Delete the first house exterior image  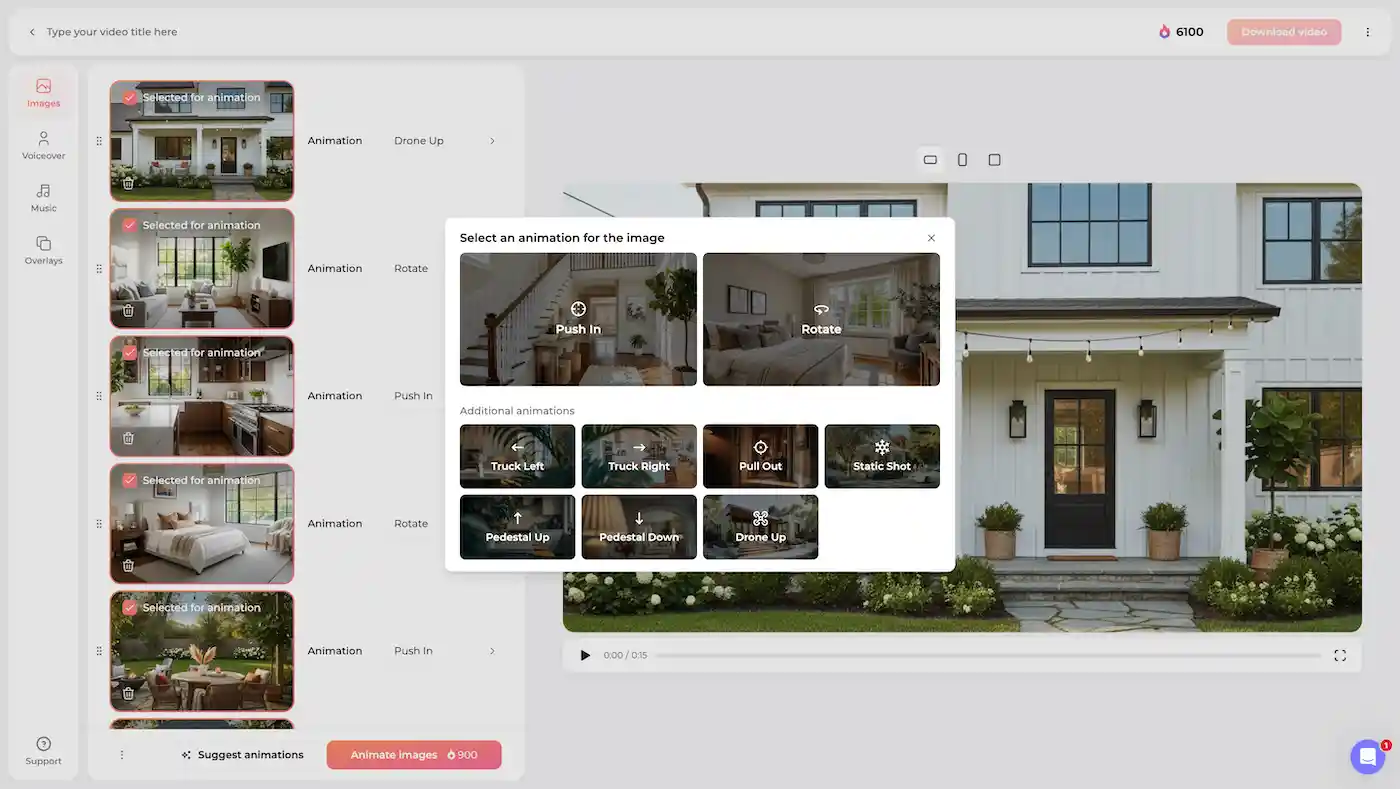128,182
